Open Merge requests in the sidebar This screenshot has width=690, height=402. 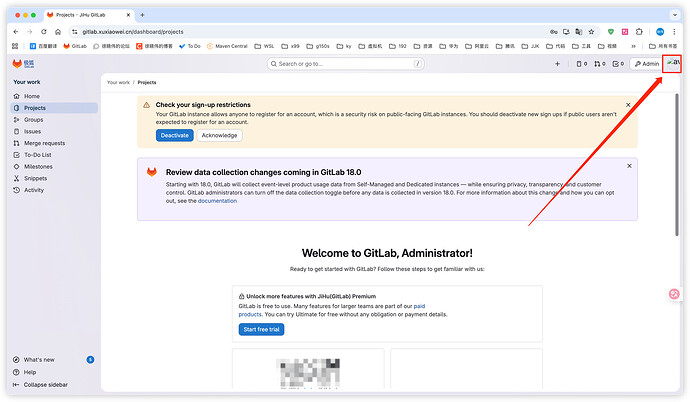44,143
